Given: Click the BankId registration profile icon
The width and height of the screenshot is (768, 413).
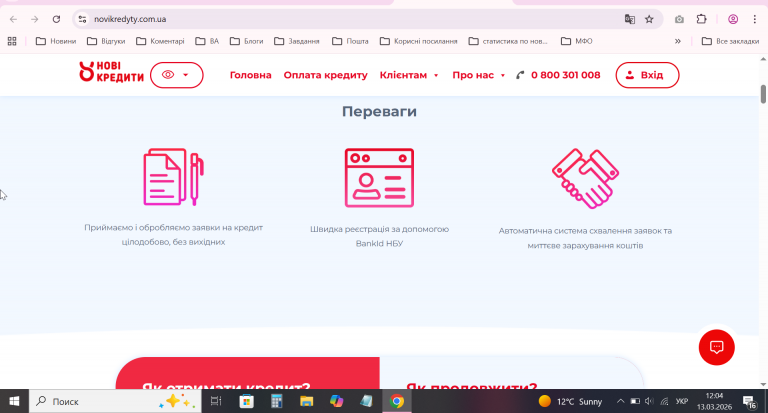Looking at the screenshot, I should 379,178.
